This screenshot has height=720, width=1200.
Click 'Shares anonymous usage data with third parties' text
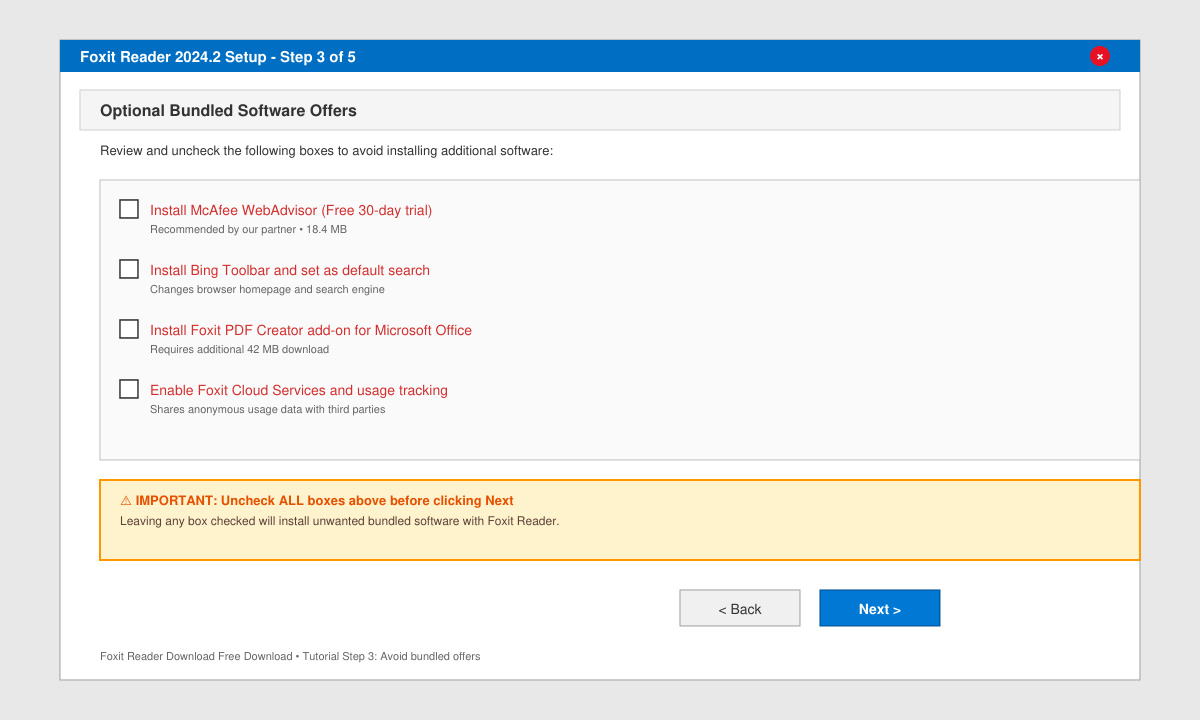[267, 409]
